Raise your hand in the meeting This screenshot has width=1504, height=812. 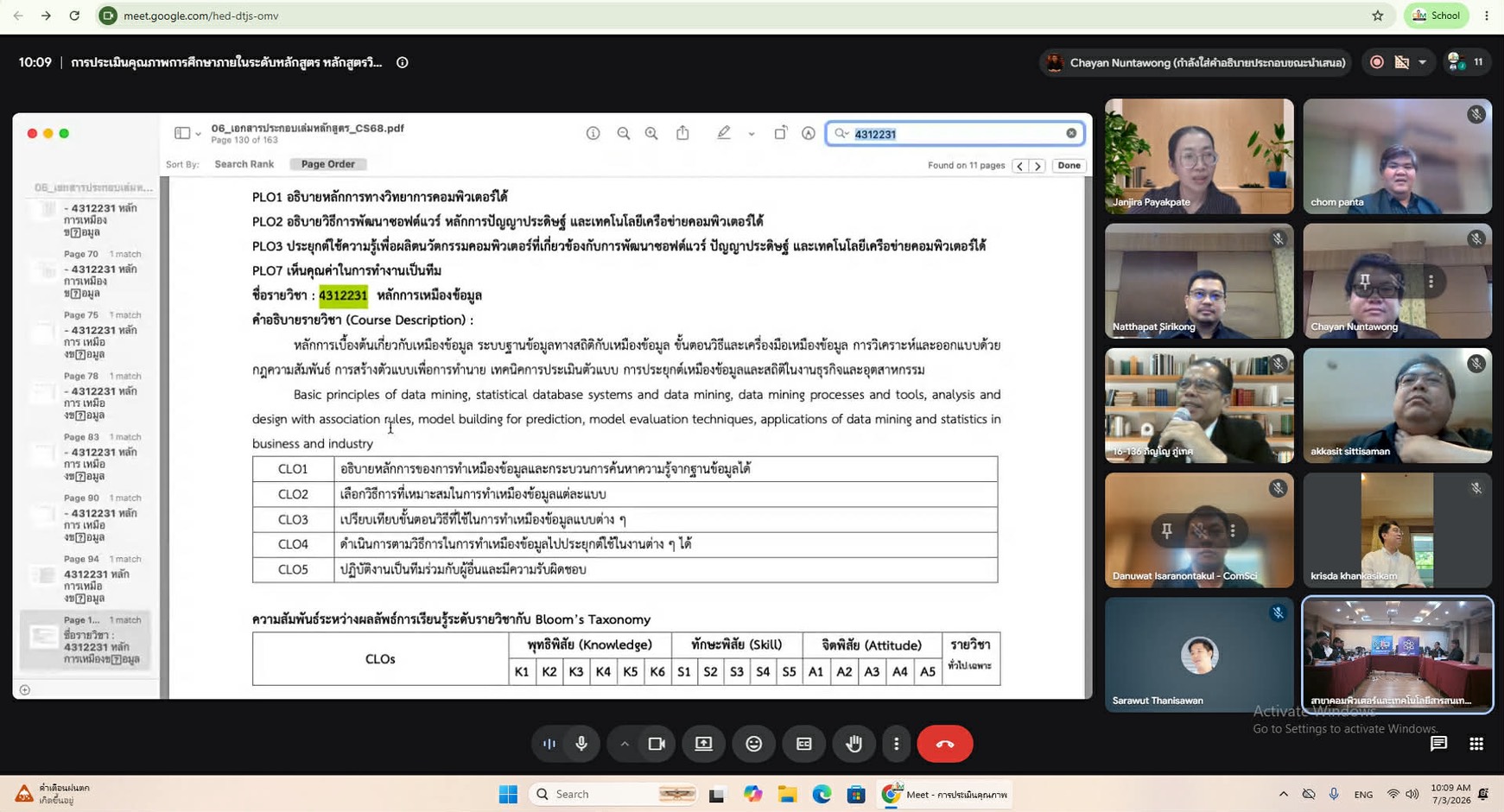click(854, 744)
